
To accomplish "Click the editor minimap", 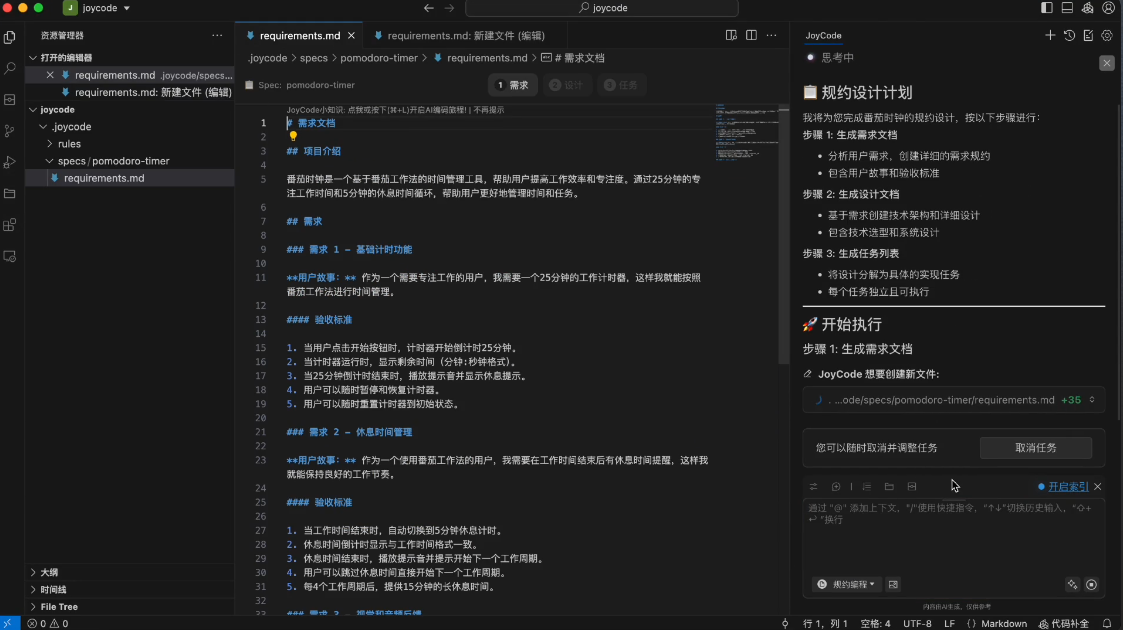I will [746, 133].
